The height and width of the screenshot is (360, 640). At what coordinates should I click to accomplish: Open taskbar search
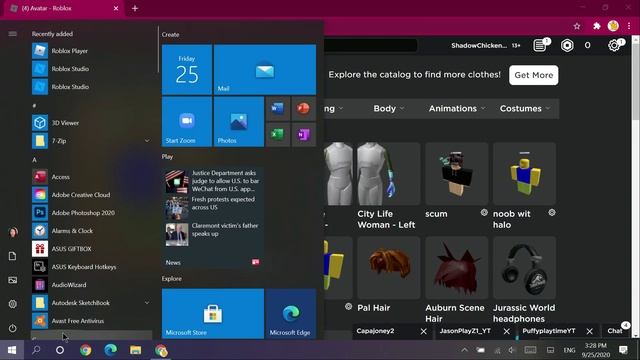point(36,350)
